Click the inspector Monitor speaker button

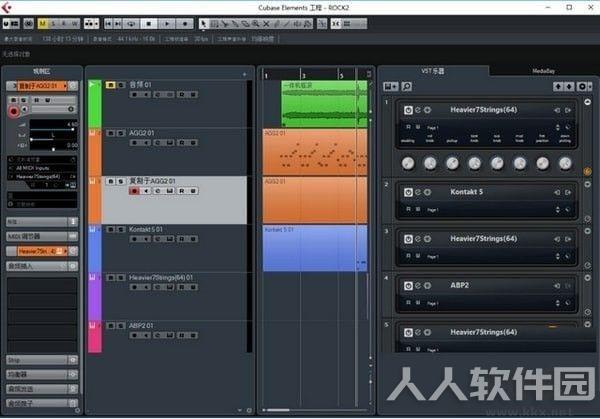click(x=24, y=110)
